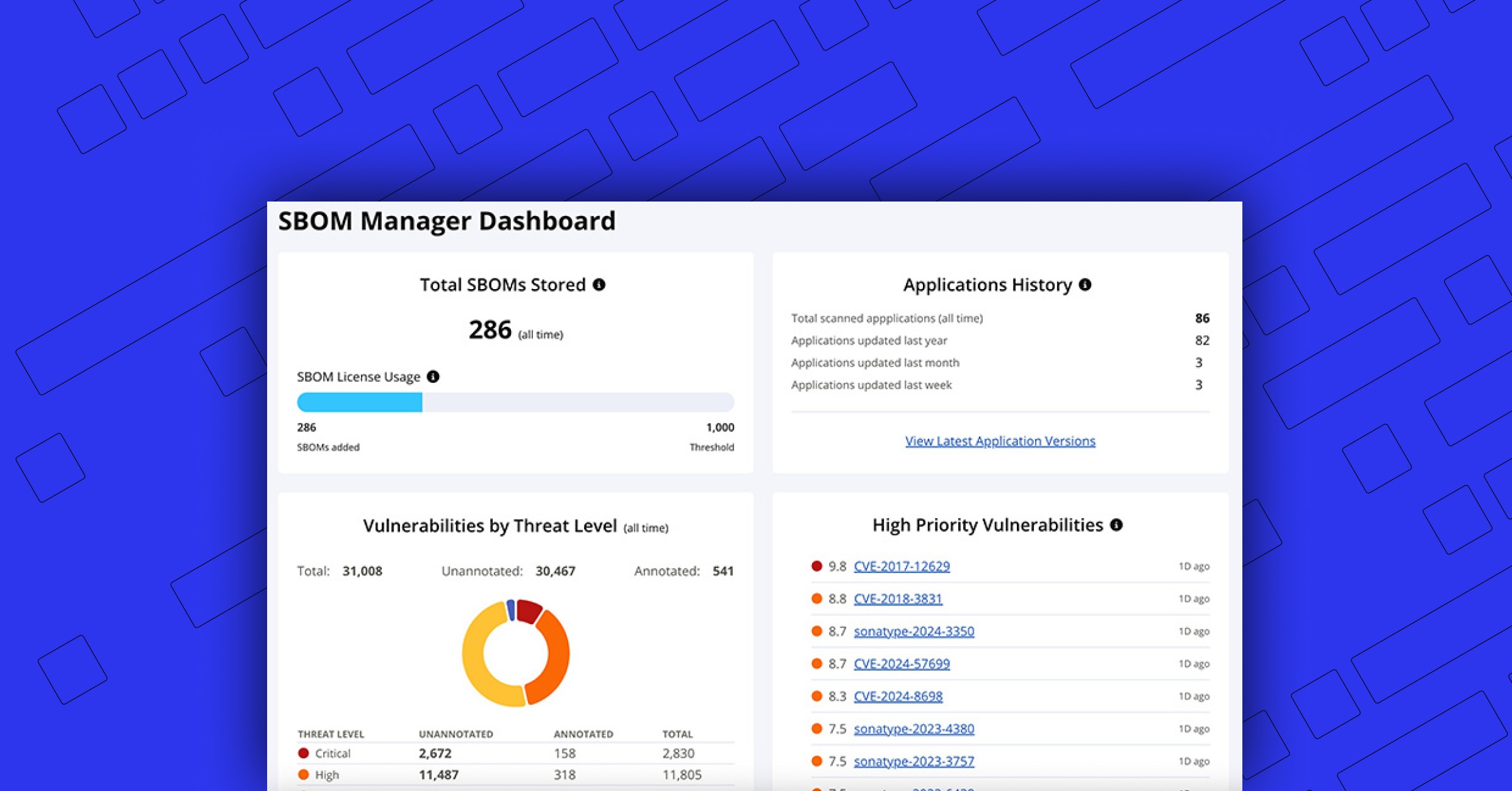Click the THREAT LEVEL column header
Image resolution: width=1512 pixels, height=791 pixels.
tap(331, 734)
